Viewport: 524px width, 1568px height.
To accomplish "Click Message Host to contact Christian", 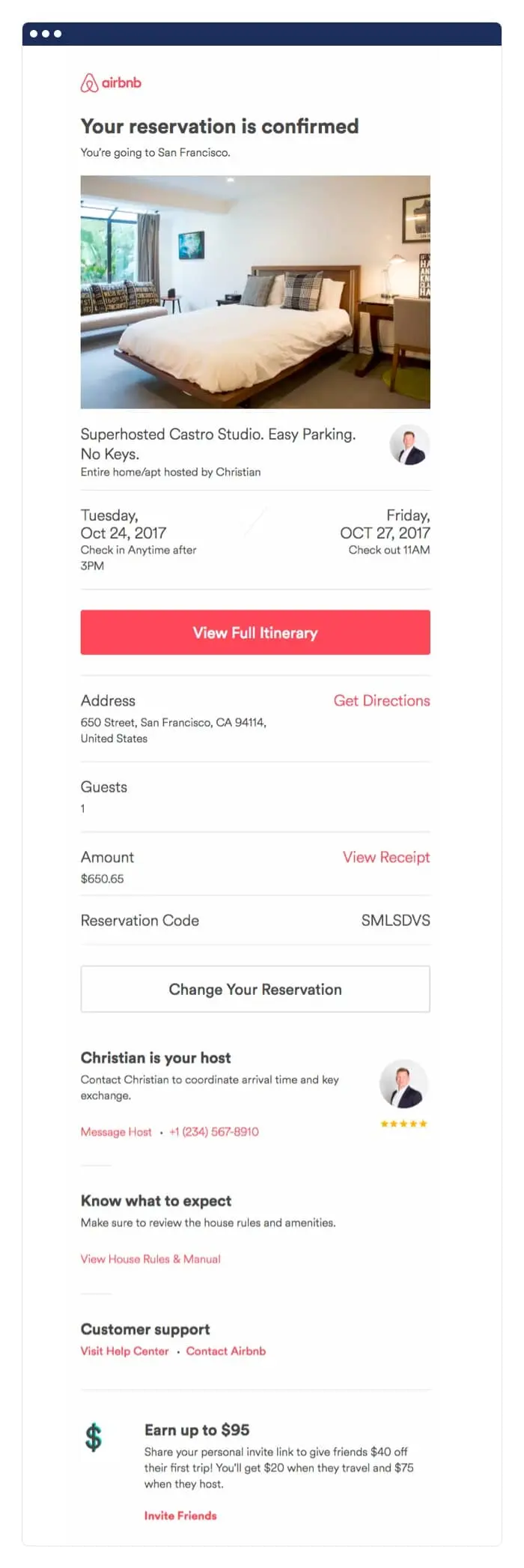I will [116, 1132].
